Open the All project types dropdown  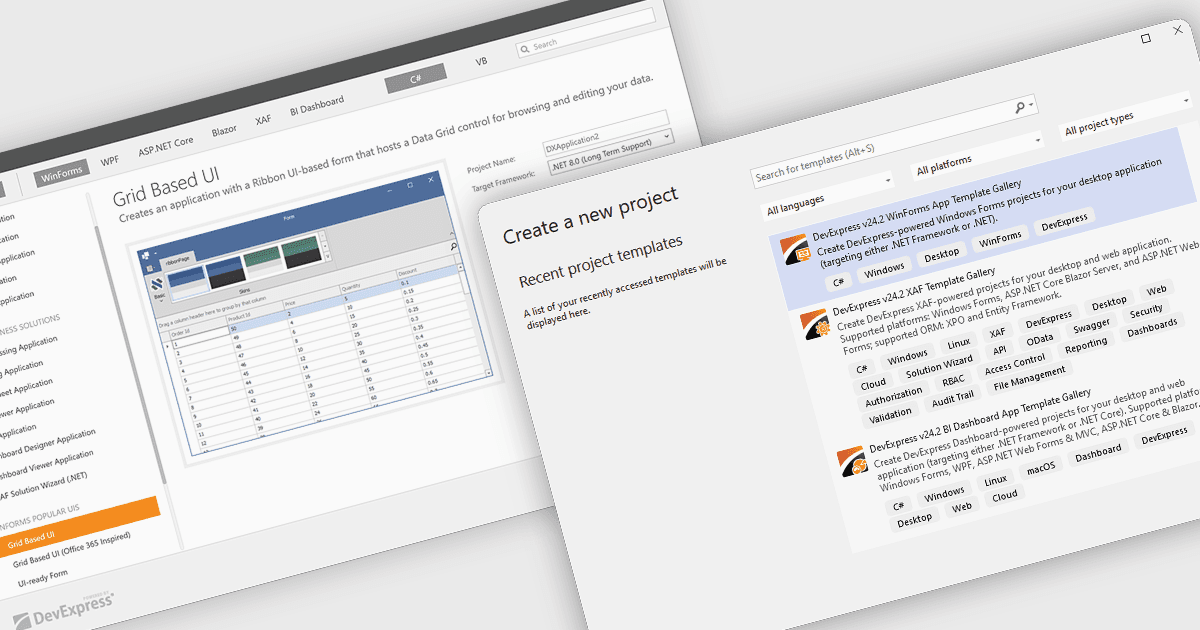click(x=1128, y=119)
